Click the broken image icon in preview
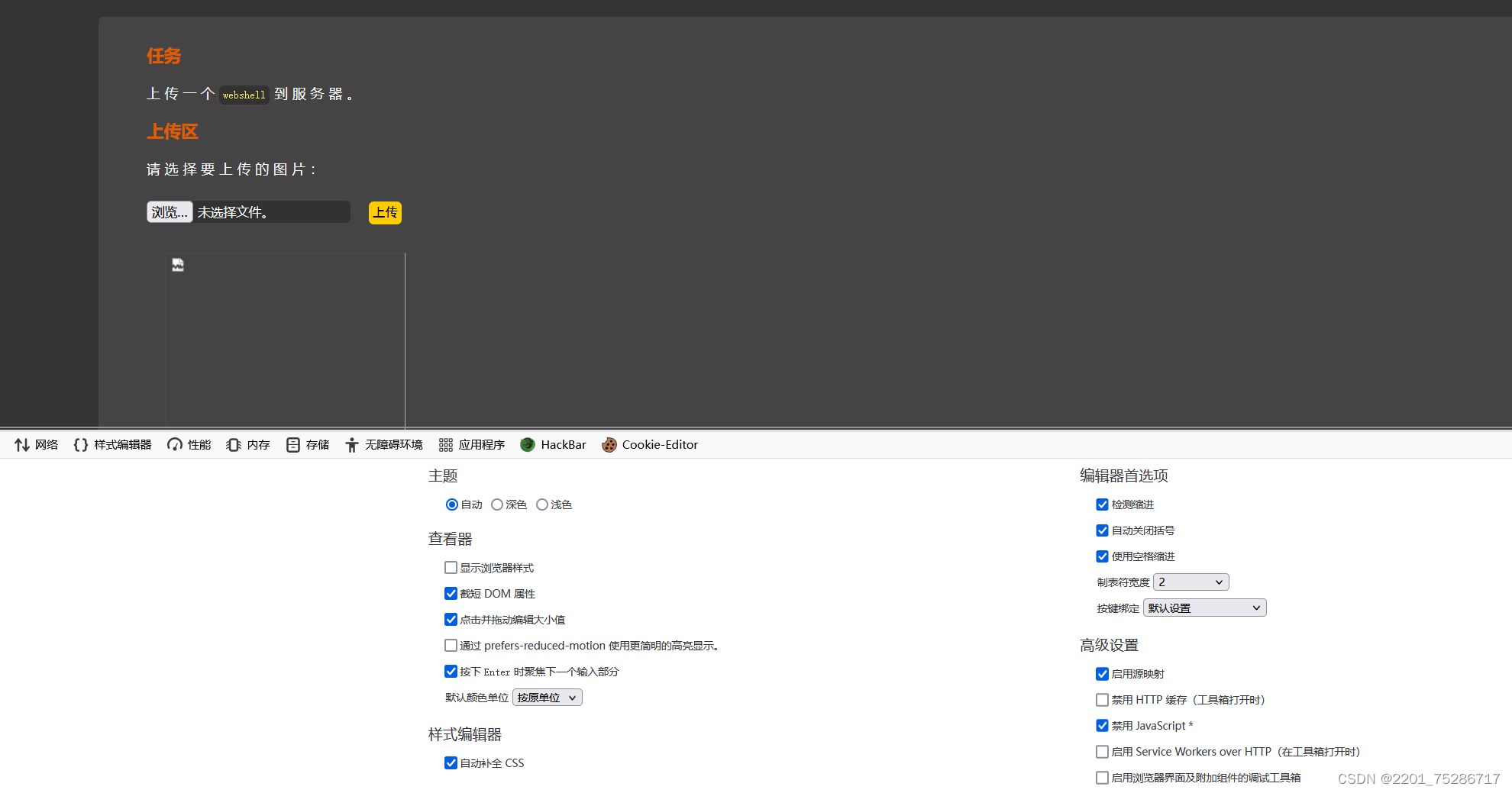 (x=178, y=265)
